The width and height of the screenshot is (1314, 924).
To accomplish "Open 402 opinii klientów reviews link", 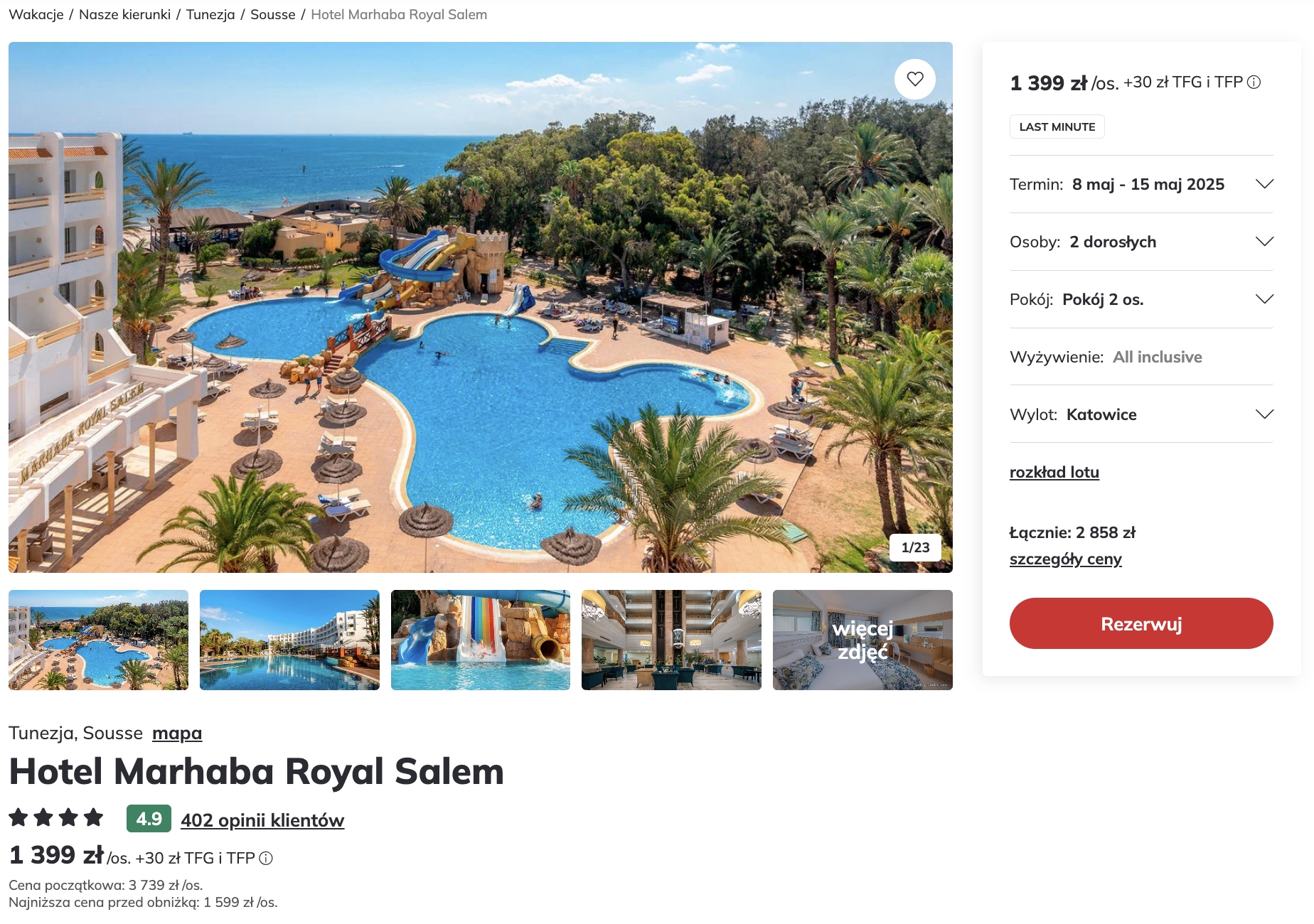I will coord(262,820).
